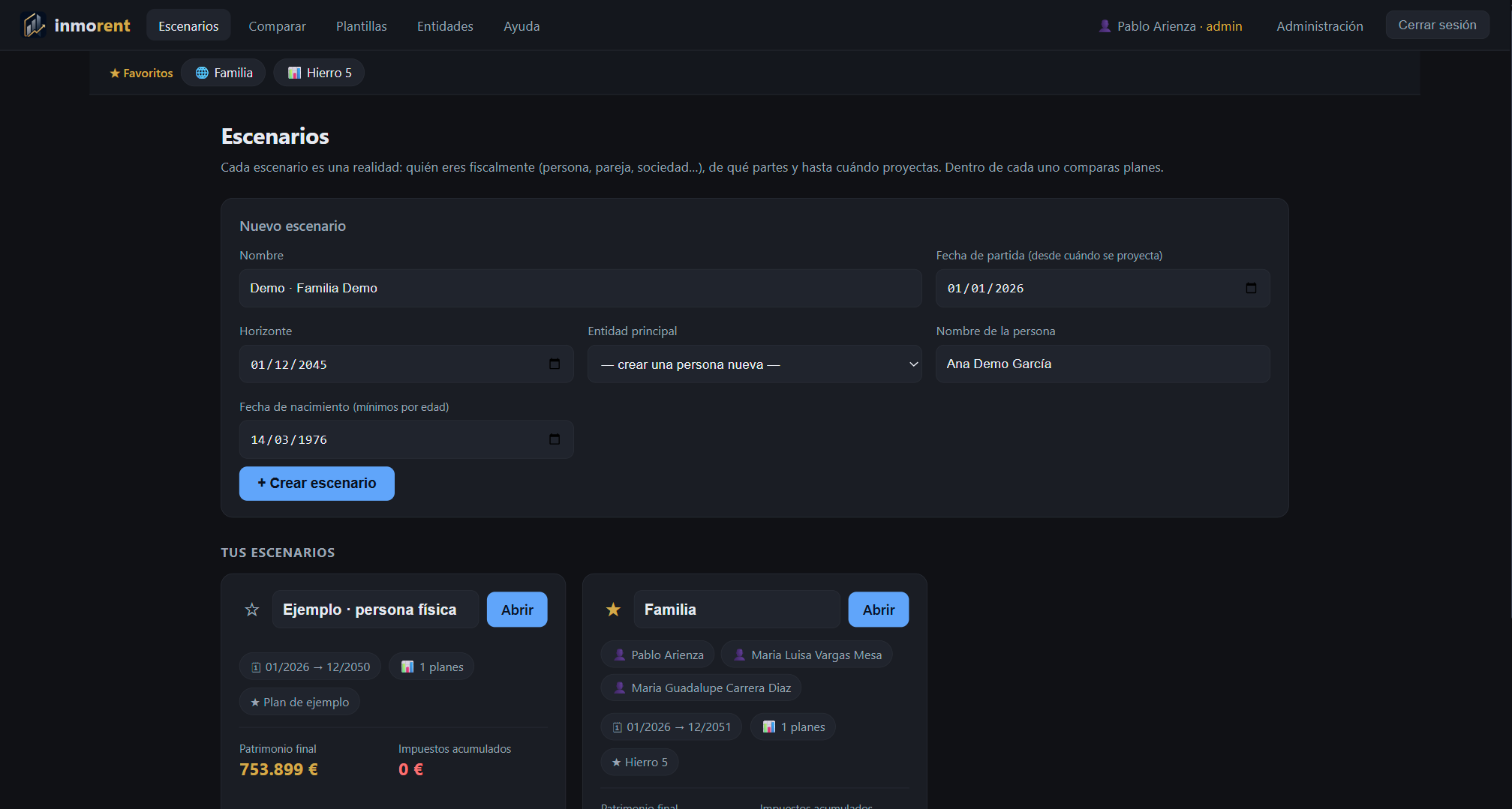The height and width of the screenshot is (809, 1512).
Task: Open the Hierro 5 favorite shortcut chip
Action: 319,73
